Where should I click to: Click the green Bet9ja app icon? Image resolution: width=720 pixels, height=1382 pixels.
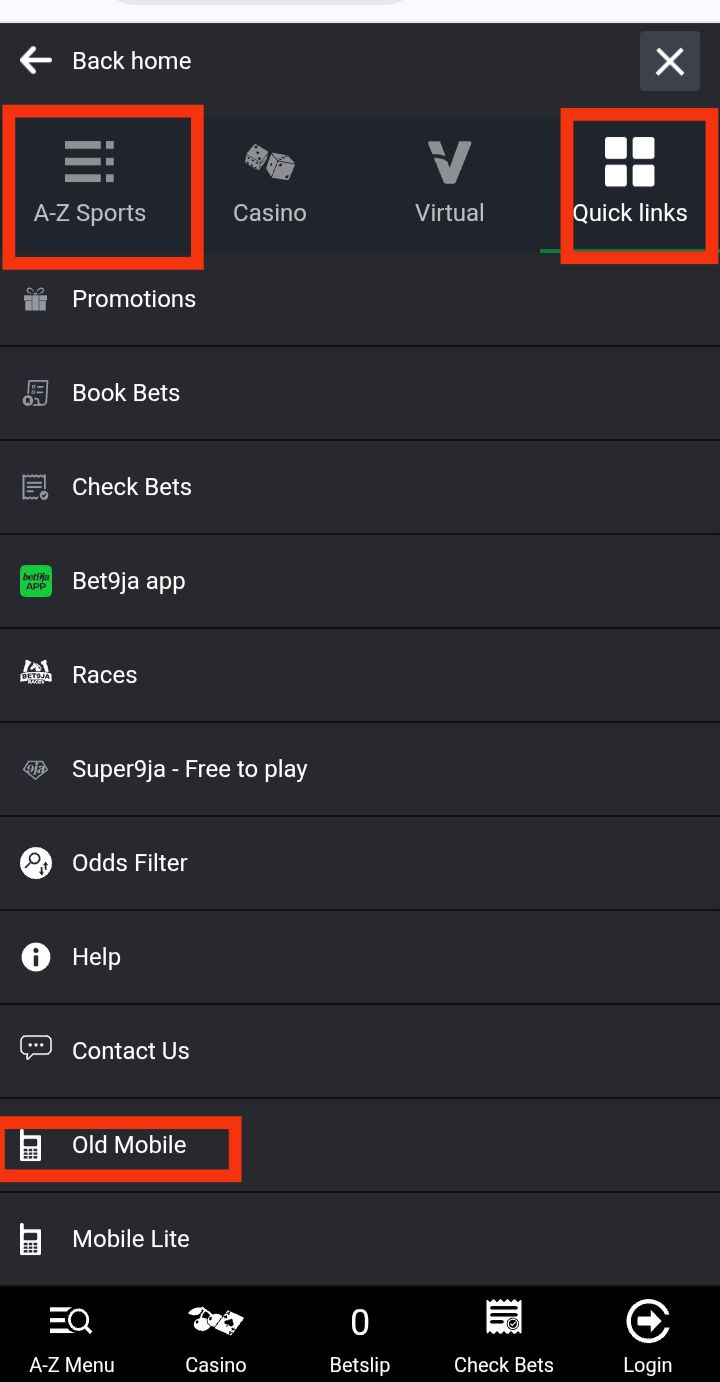tap(36, 581)
